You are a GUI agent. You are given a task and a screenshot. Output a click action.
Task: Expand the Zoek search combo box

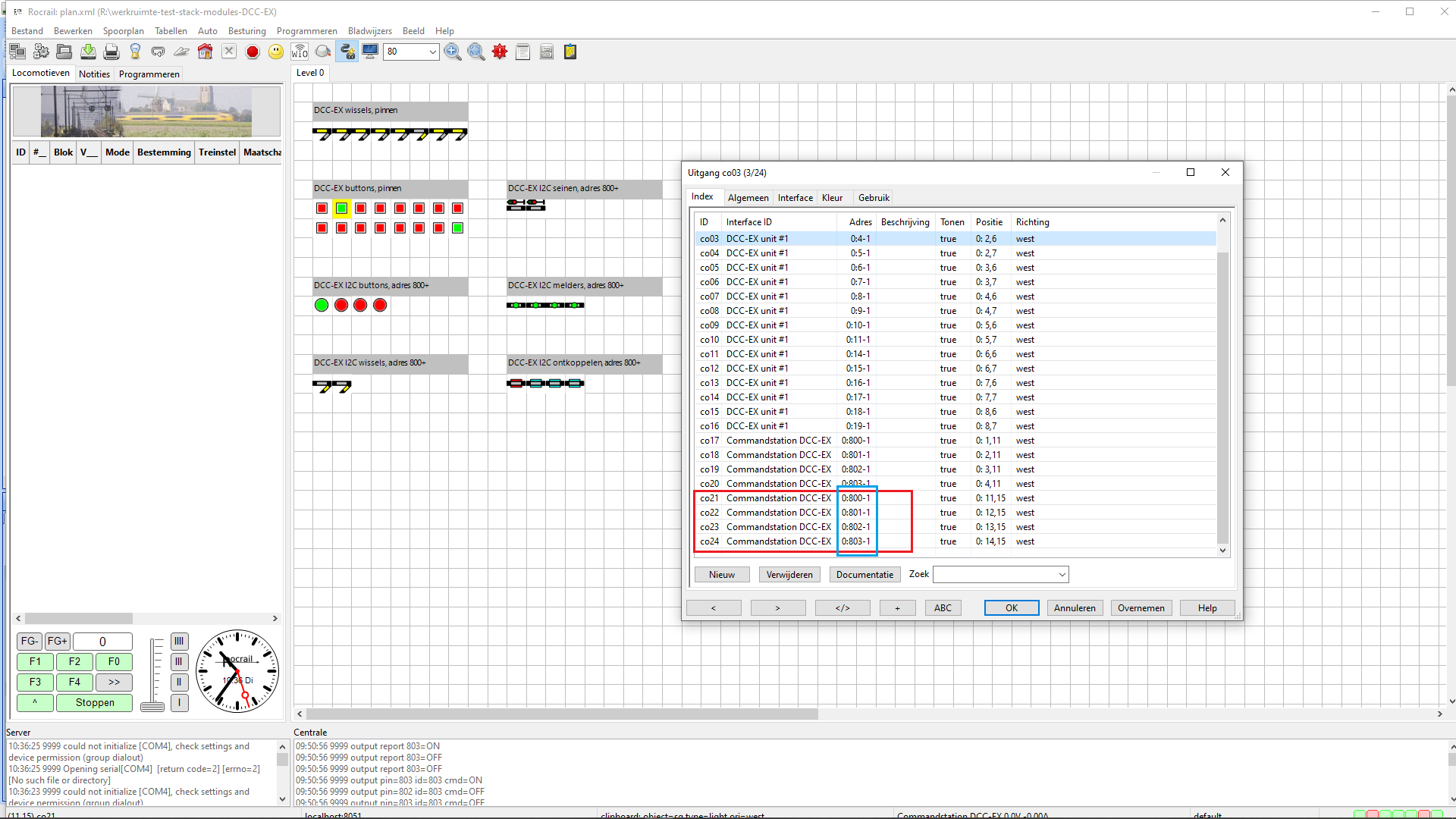point(1062,575)
